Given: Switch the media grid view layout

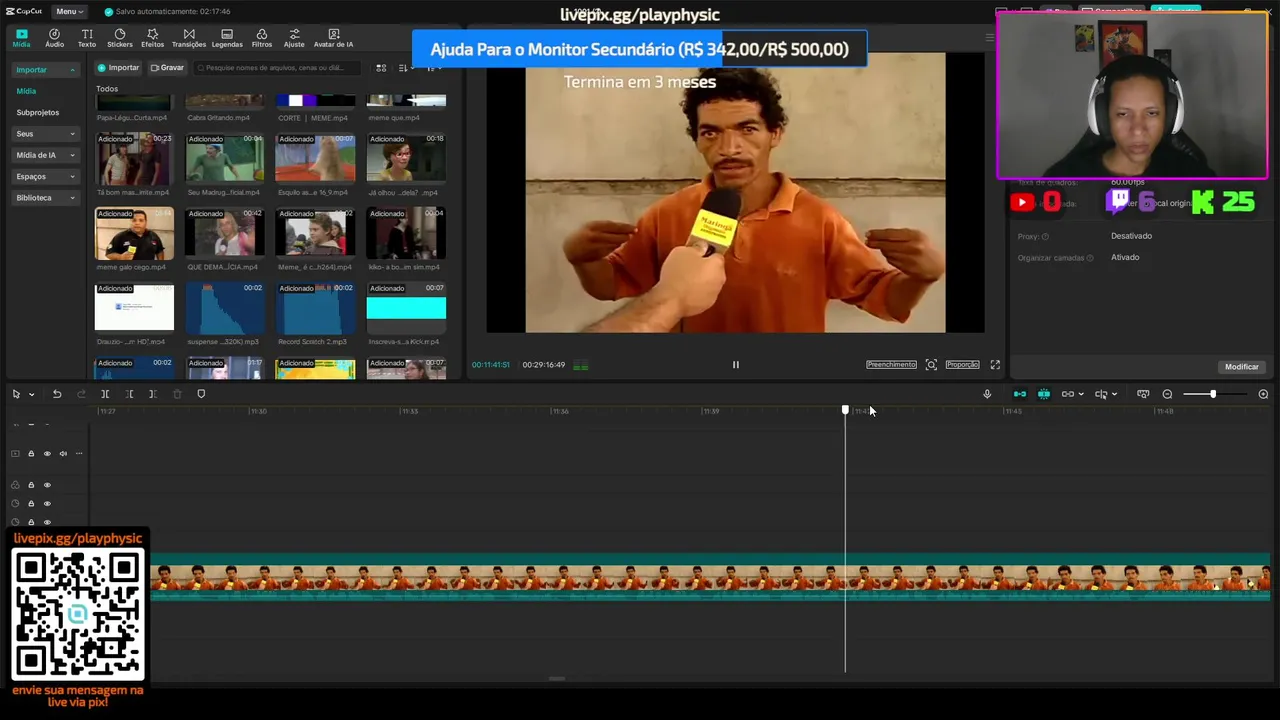Looking at the screenshot, I should (x=381, y=68).
